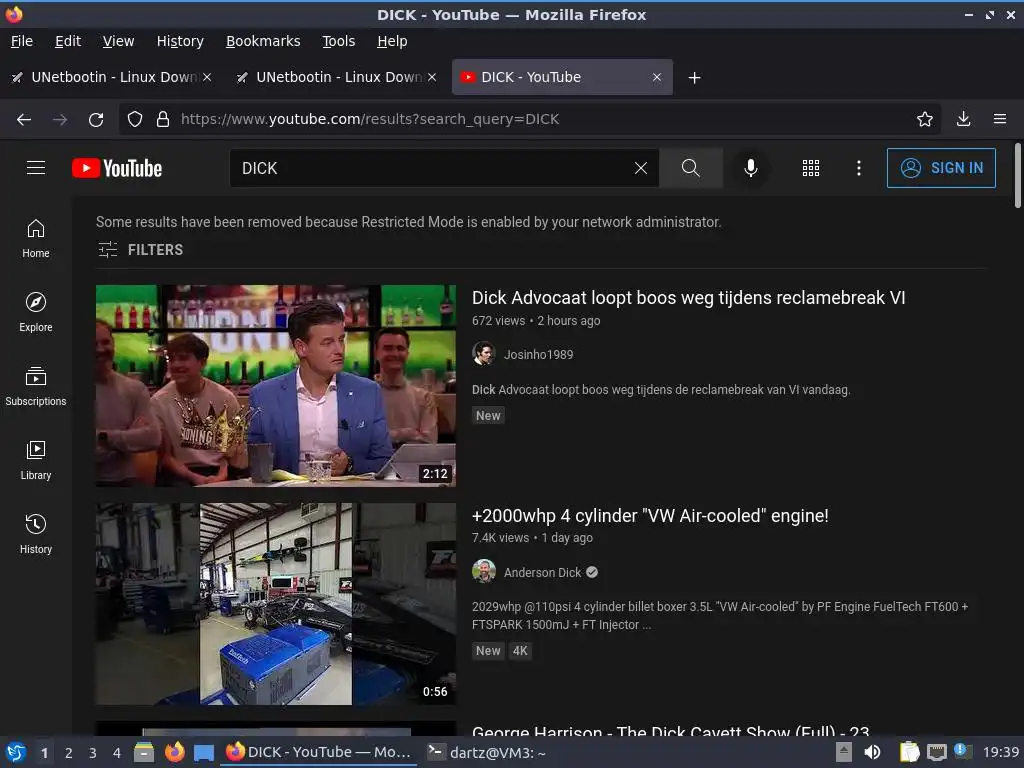
Task: Click the 4K badge under the engine video
Action: point(520,650)
